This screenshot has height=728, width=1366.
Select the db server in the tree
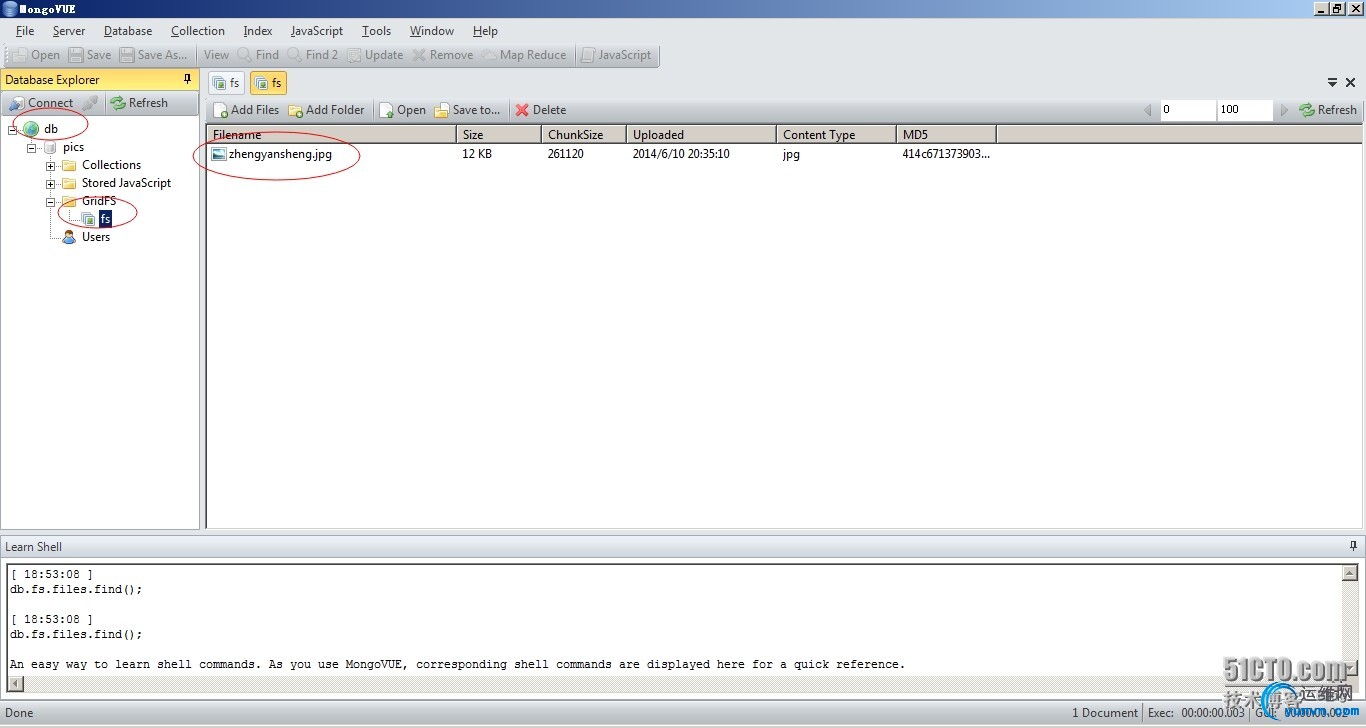pyautogui.click(x=50, y=129)
